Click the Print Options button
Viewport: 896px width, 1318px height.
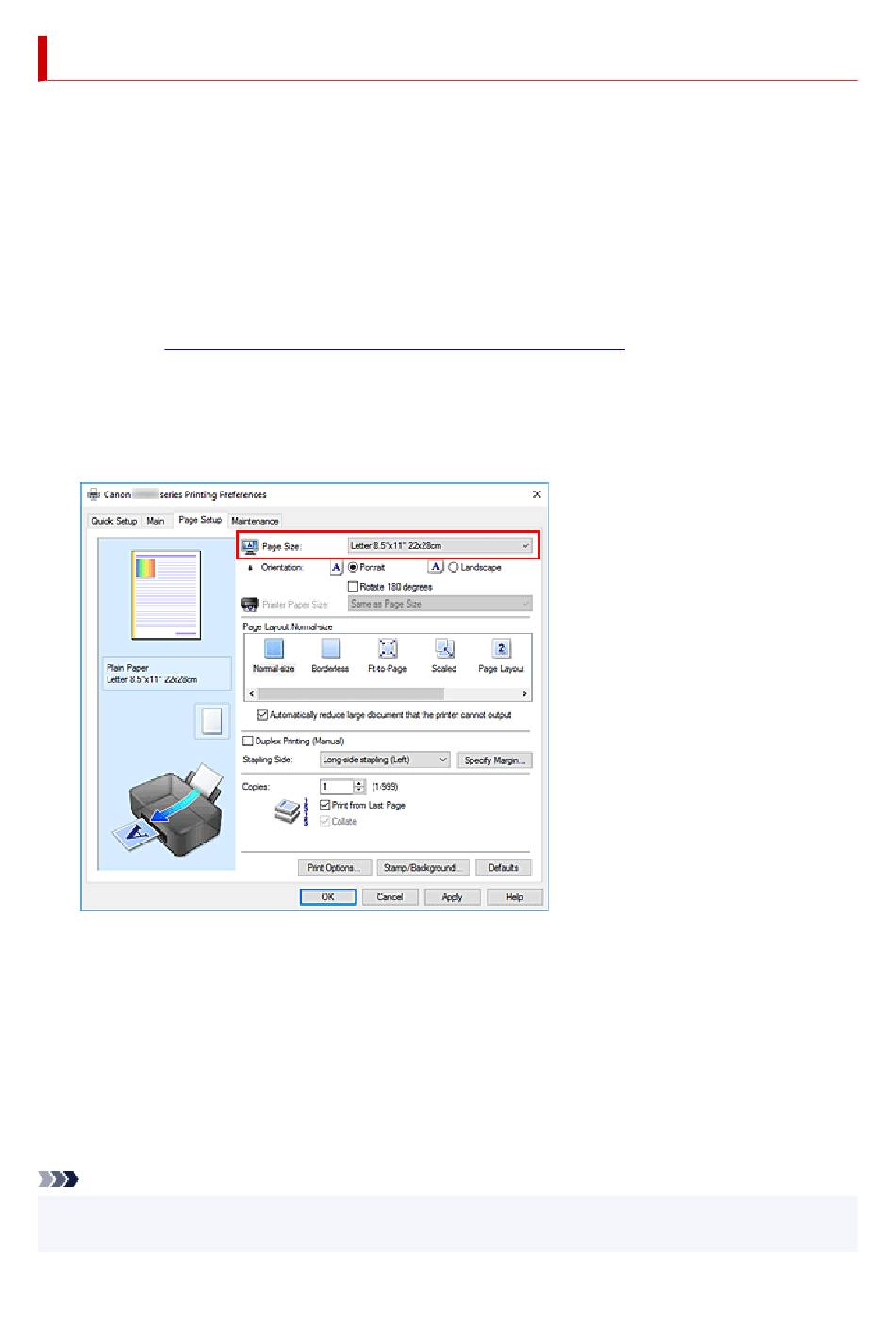334,868
